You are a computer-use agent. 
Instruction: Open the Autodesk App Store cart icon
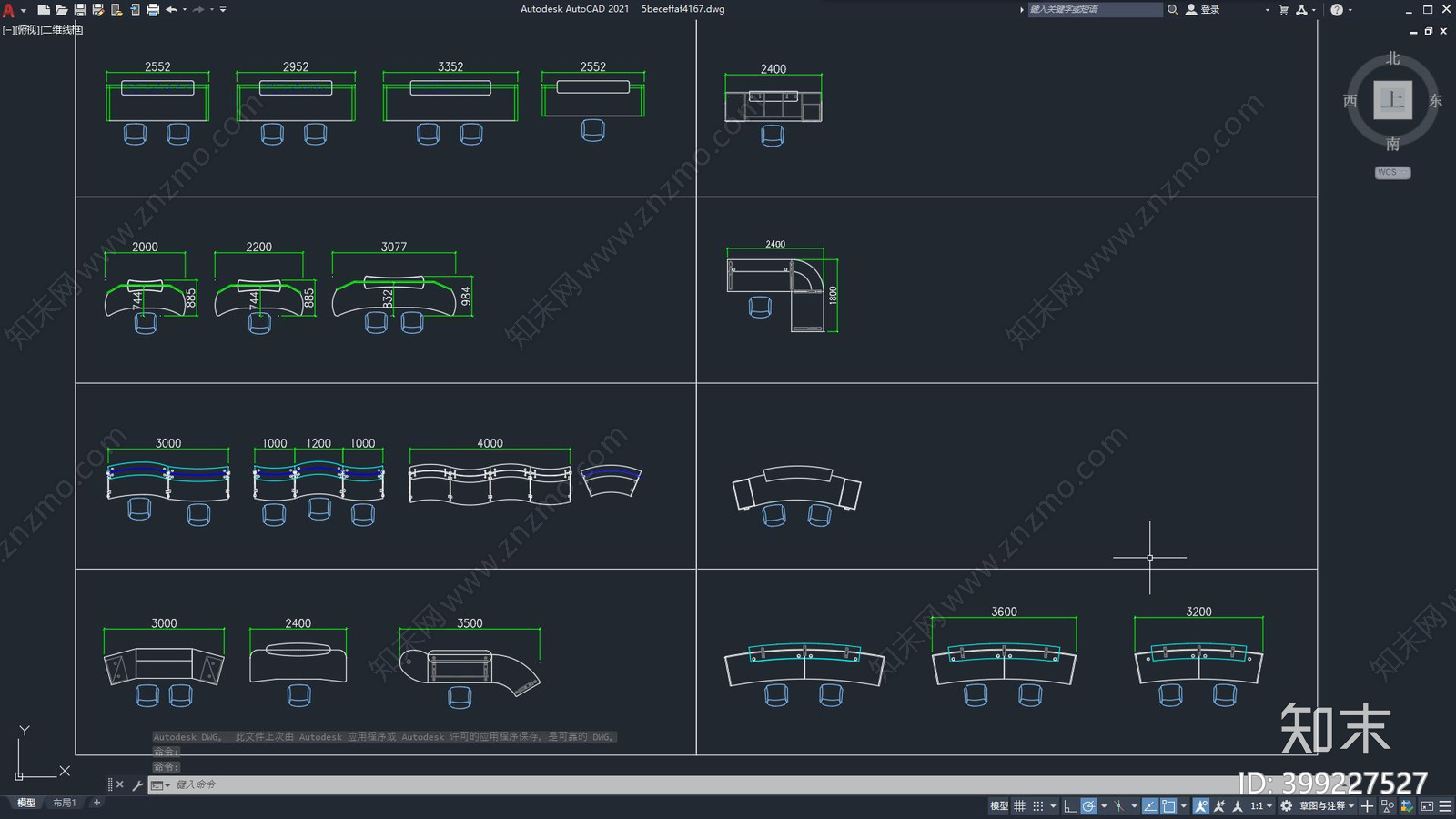(x=1284, y=10)
